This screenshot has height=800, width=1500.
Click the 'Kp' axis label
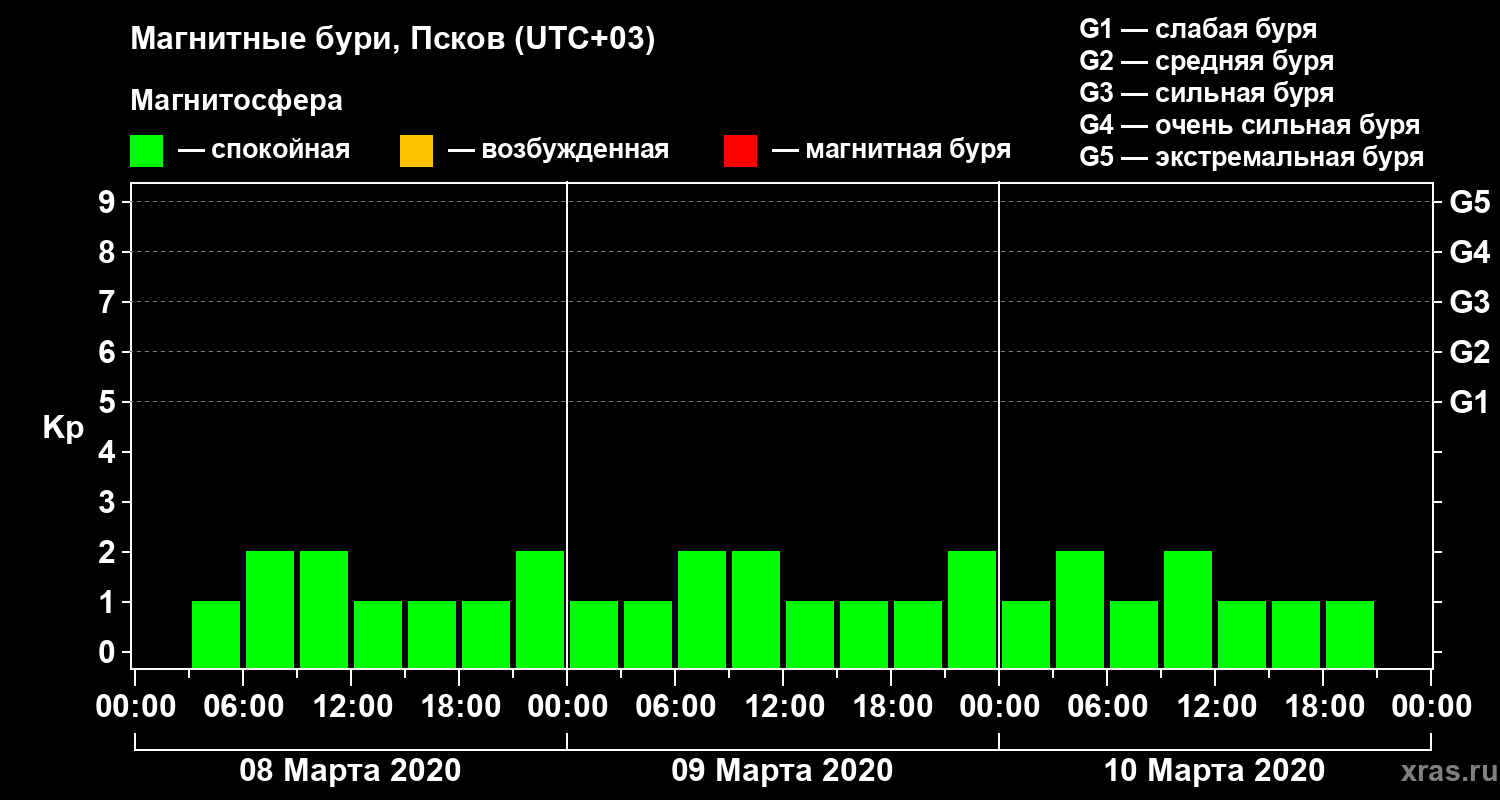tap(63, 429)
